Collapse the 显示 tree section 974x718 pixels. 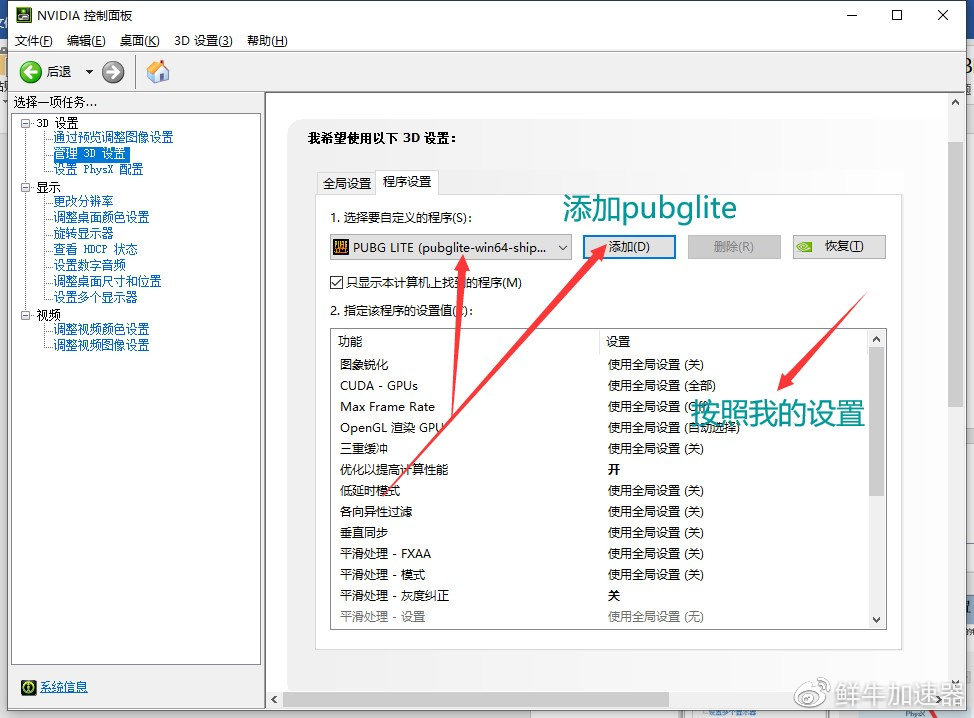pos(24,186)
